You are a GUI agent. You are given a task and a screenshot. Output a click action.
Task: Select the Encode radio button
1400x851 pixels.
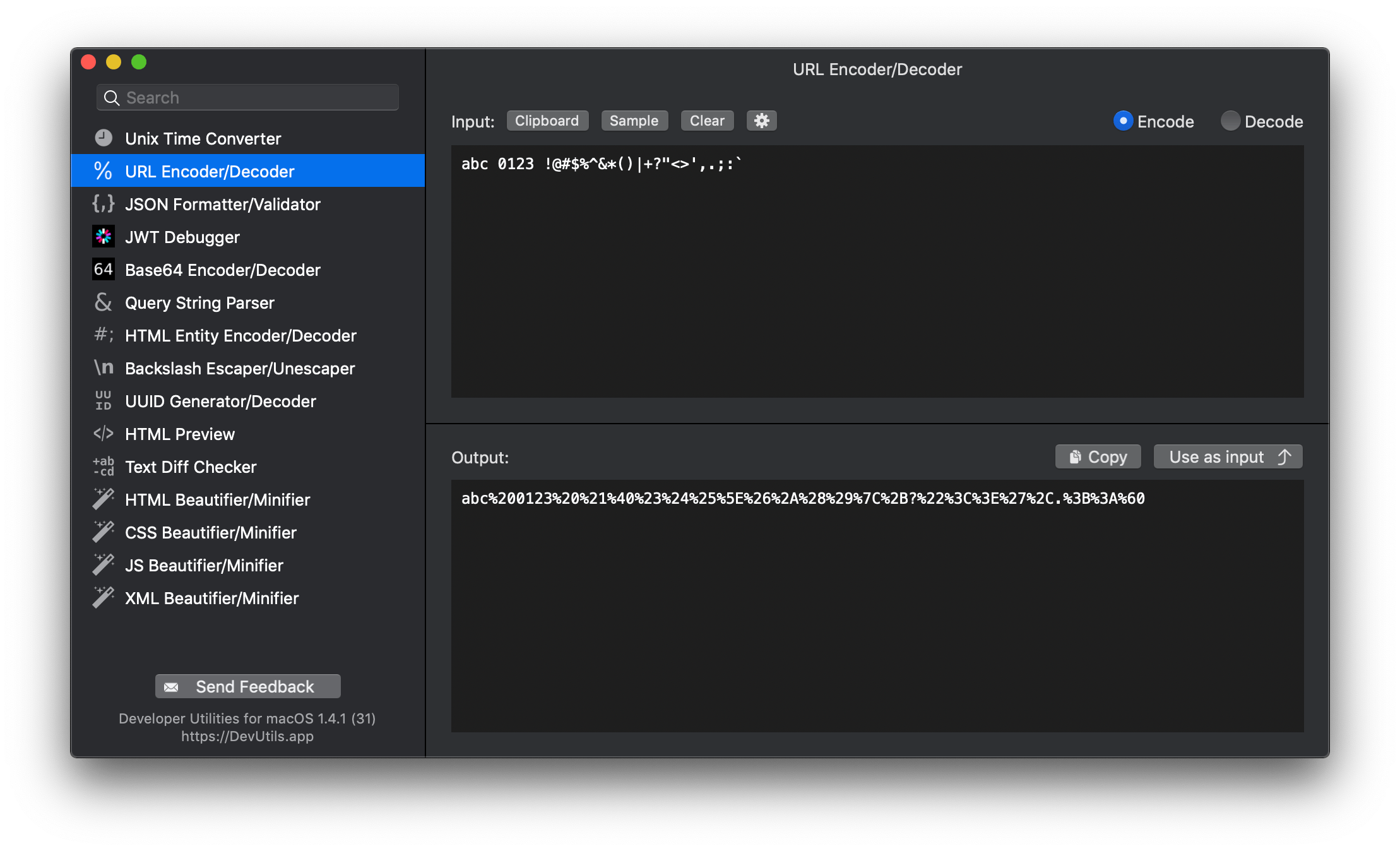tap(1123, 121)
